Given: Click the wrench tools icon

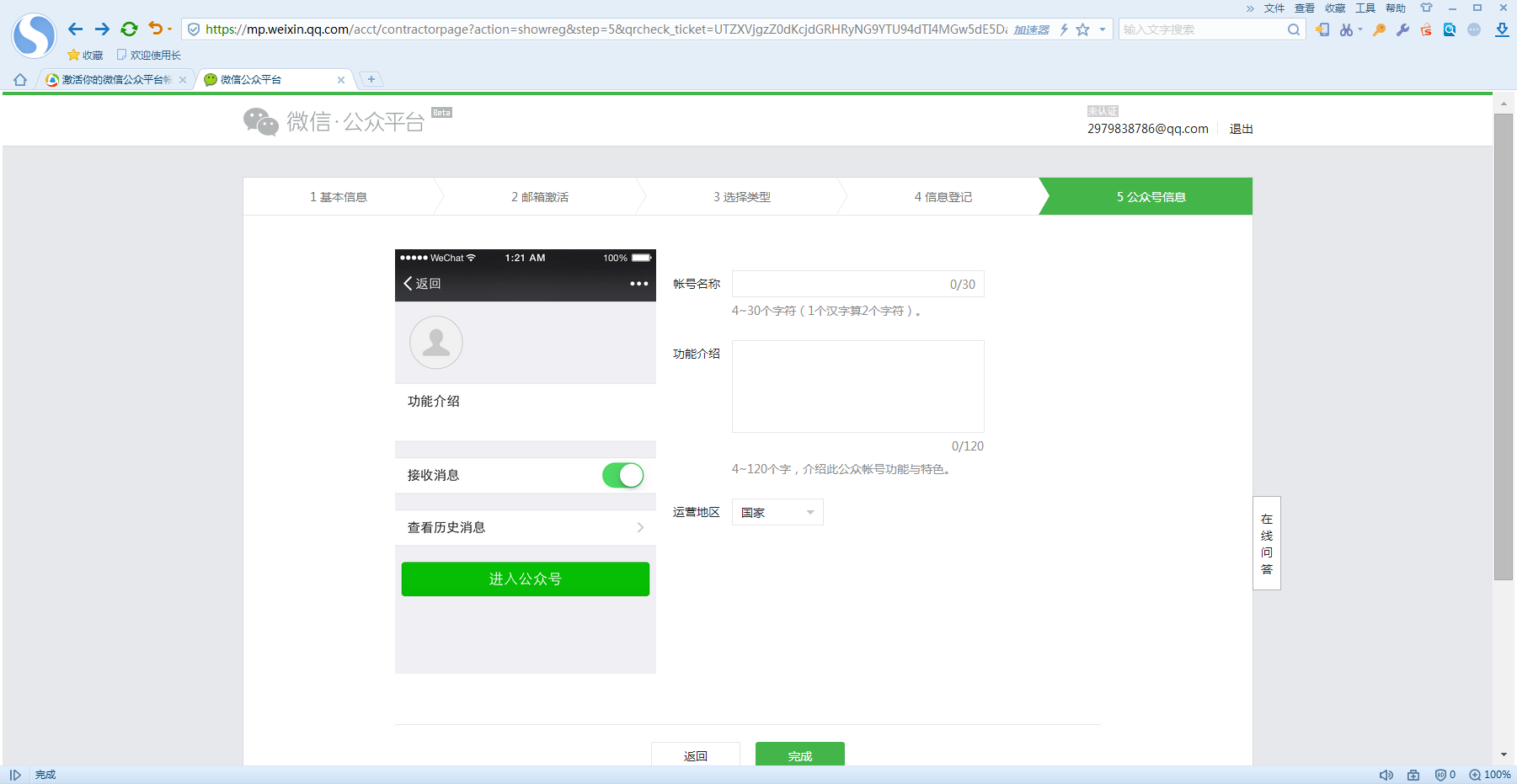Looking at the screenshot, I should pos(1402,29).
